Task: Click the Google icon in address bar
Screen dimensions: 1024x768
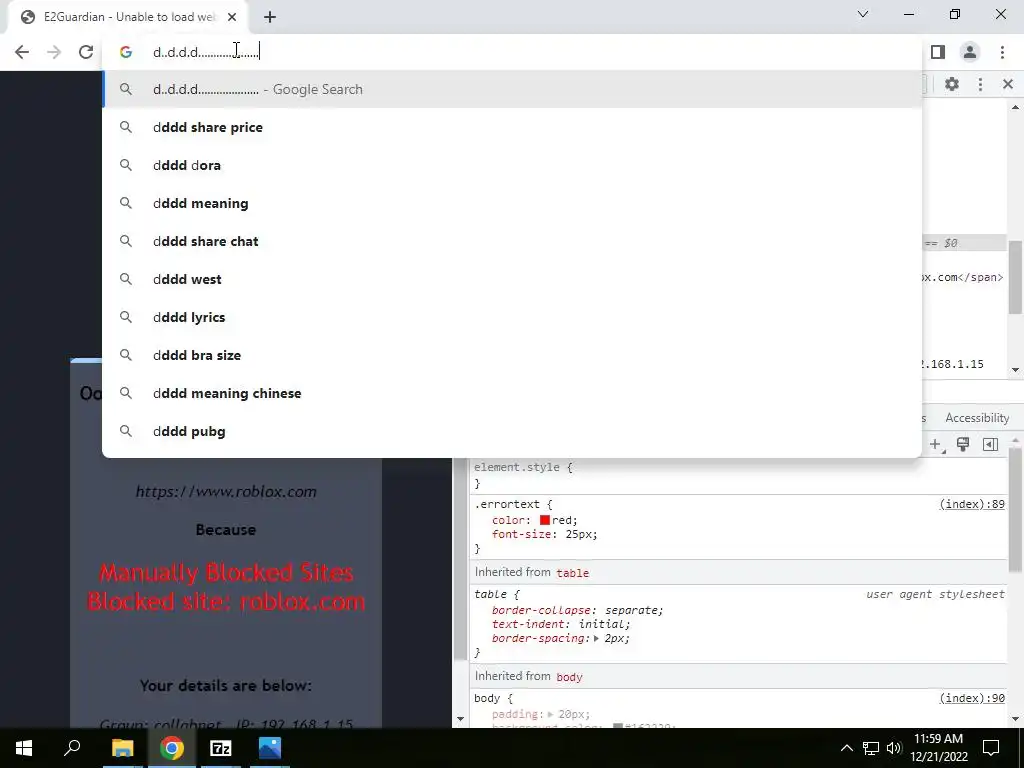Action: 126,52
